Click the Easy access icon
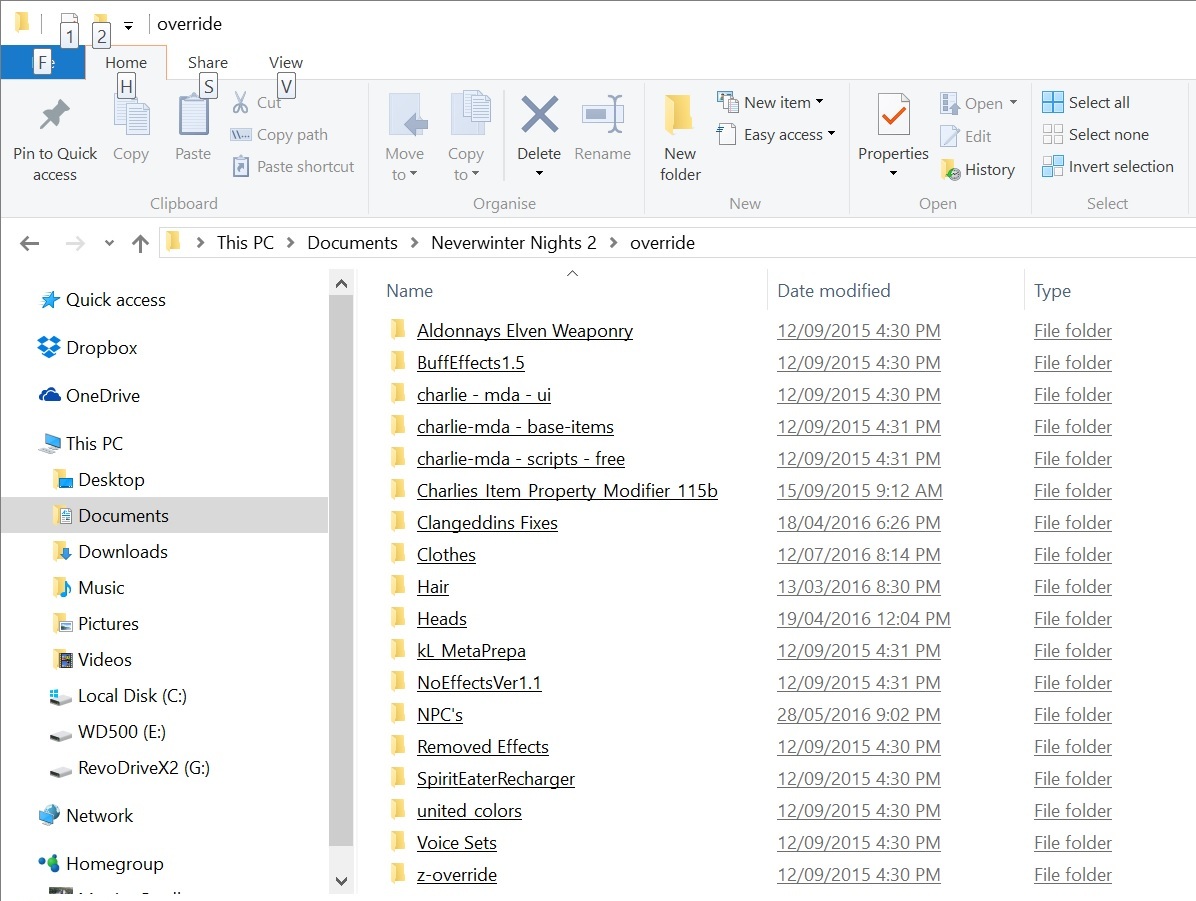The height and width of the screenshot is (901, 1196). pyautogui.click(x=726, y=134)
